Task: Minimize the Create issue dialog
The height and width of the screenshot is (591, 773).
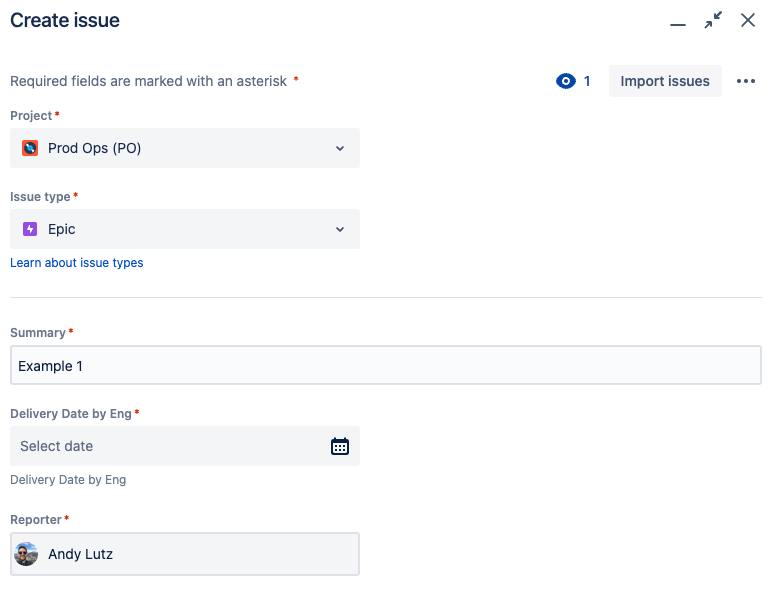Action: [678, 22]
